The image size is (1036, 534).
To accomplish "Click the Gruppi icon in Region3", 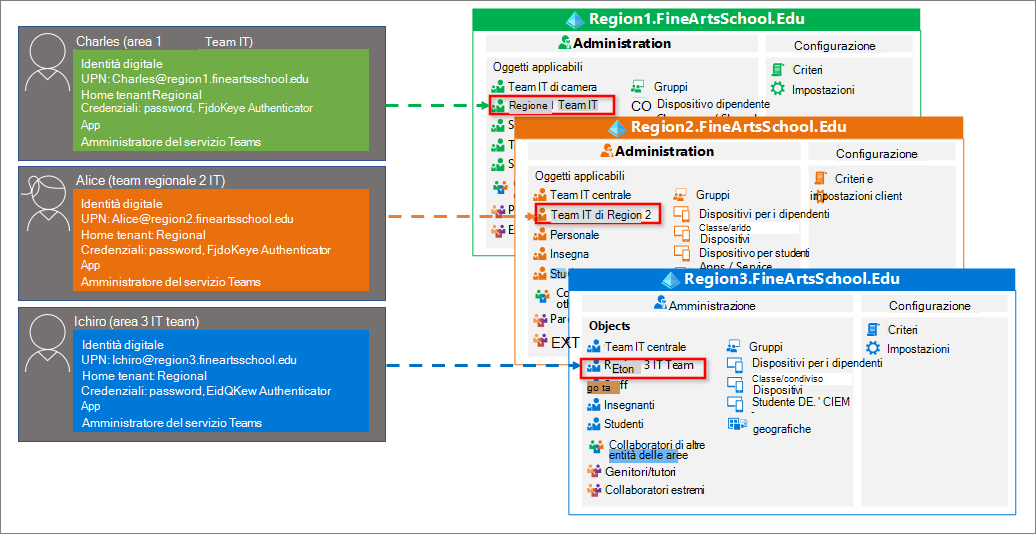I will click(733, 346).
